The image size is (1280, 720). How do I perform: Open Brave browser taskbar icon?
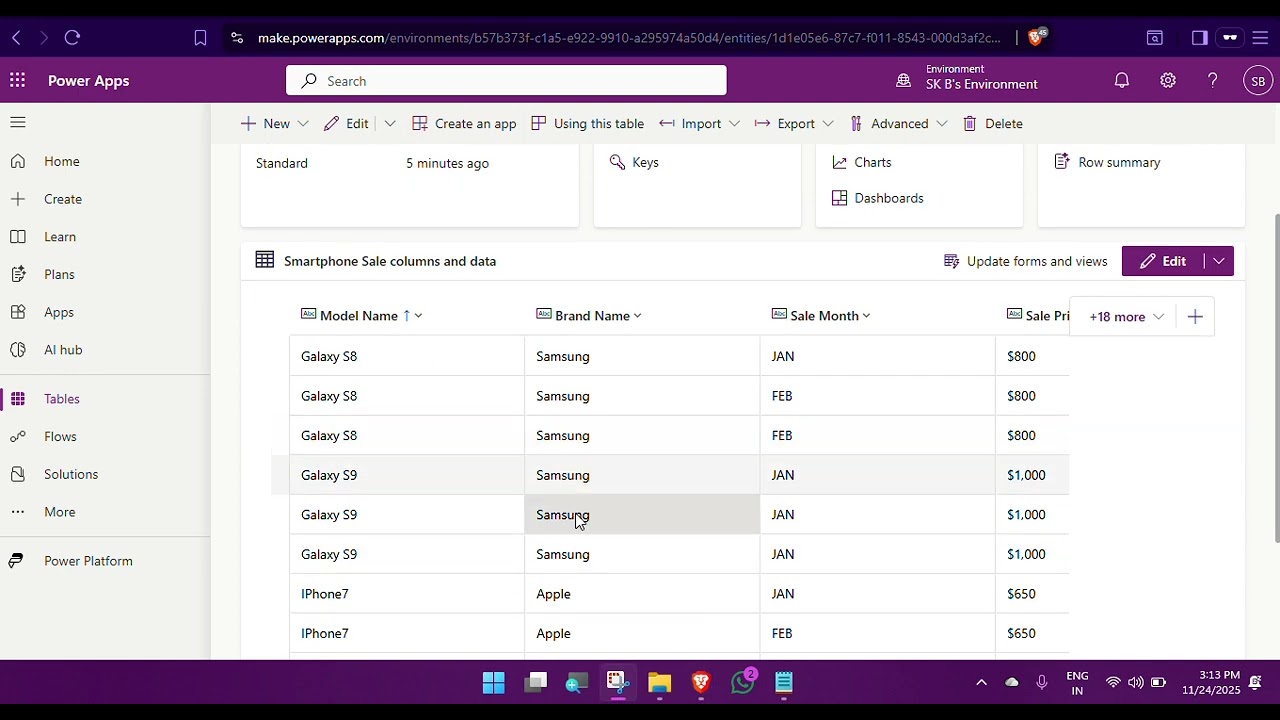[701, 683]
